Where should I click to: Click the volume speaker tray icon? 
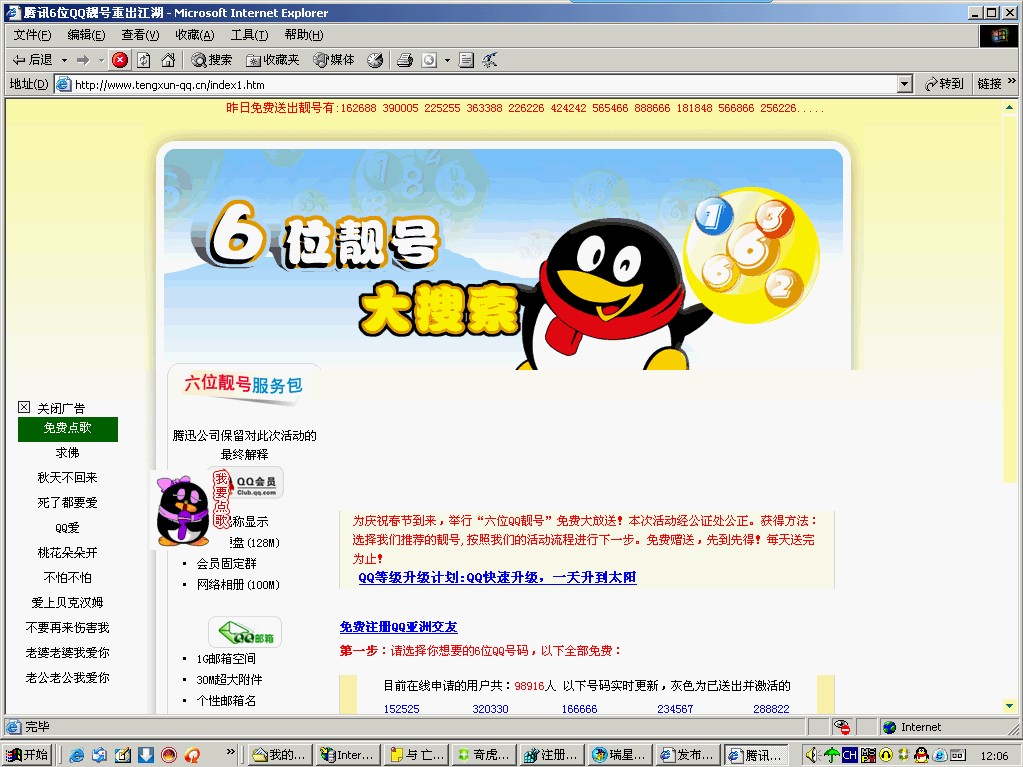[811, 755]
